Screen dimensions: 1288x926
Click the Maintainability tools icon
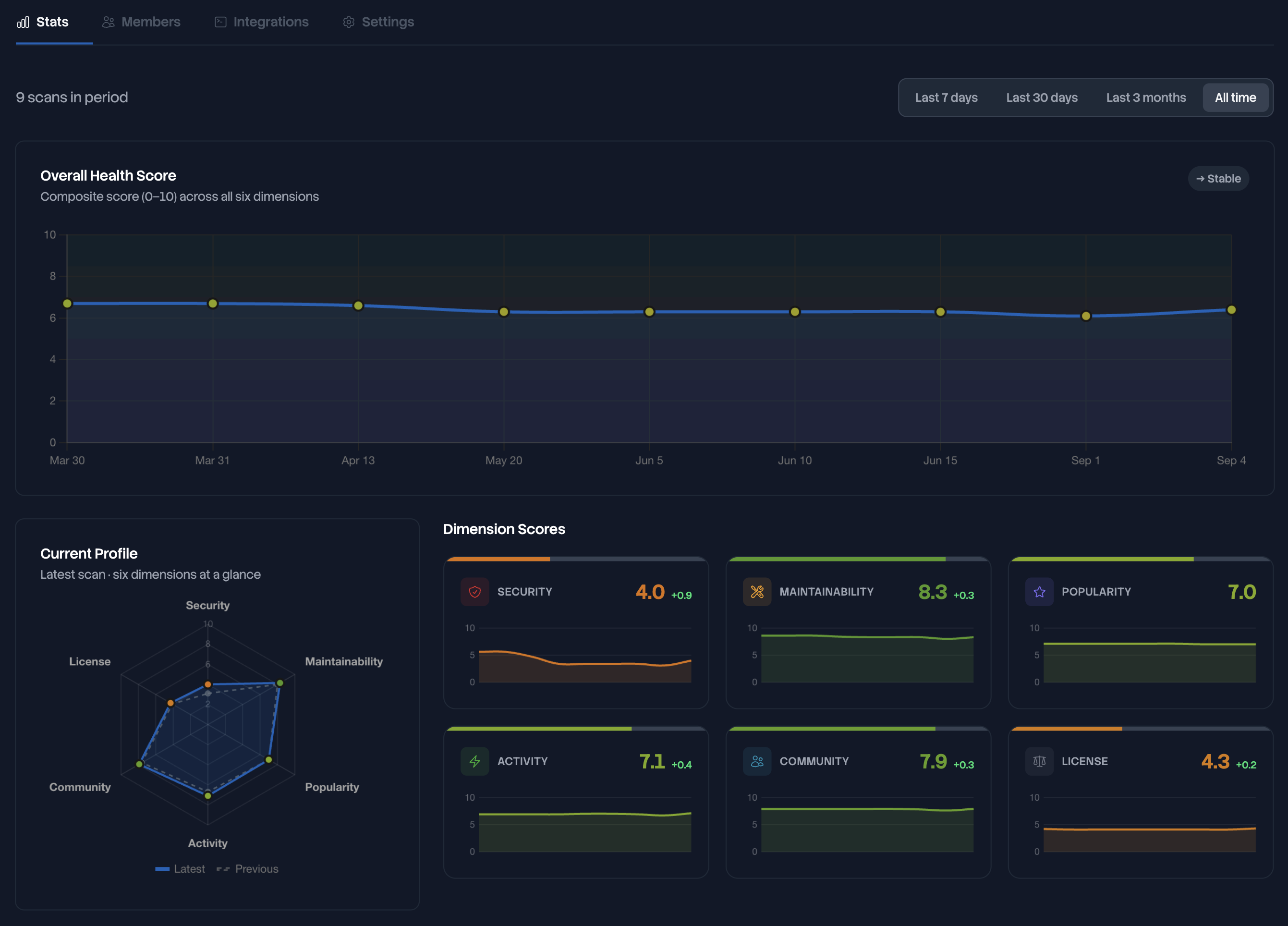pos(757,592)
